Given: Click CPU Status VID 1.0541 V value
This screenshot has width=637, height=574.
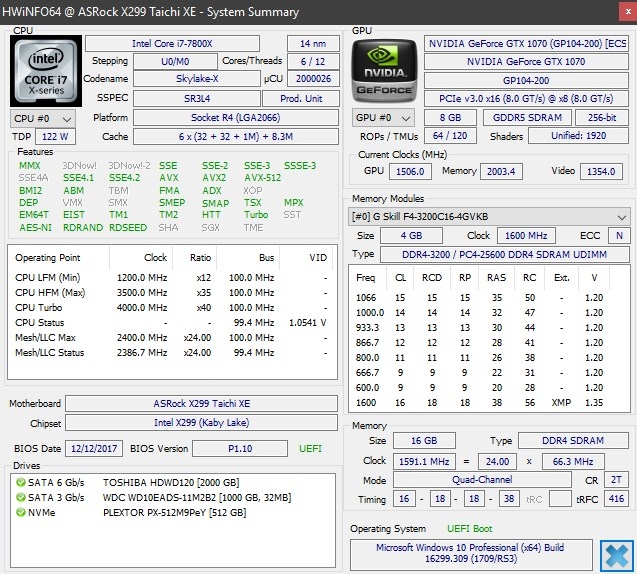Looking at the screenshot, I should click(308, 323).
